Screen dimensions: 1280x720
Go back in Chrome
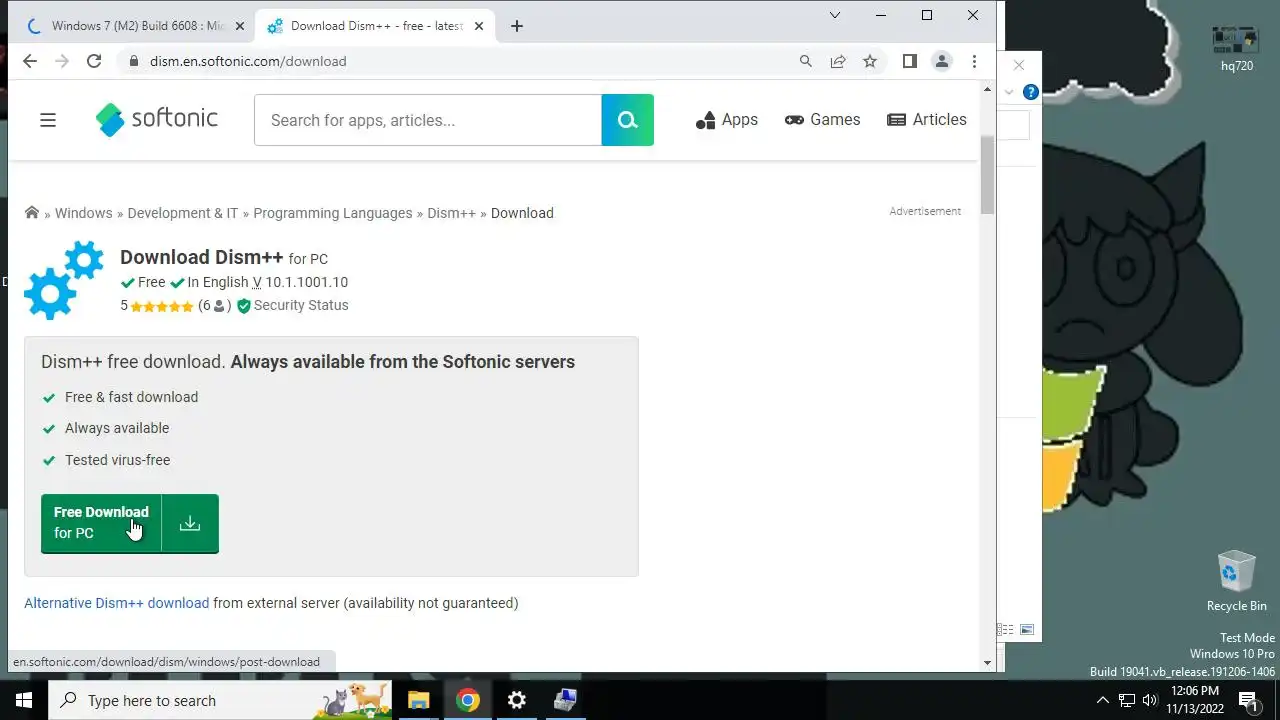tap(30, 61)
